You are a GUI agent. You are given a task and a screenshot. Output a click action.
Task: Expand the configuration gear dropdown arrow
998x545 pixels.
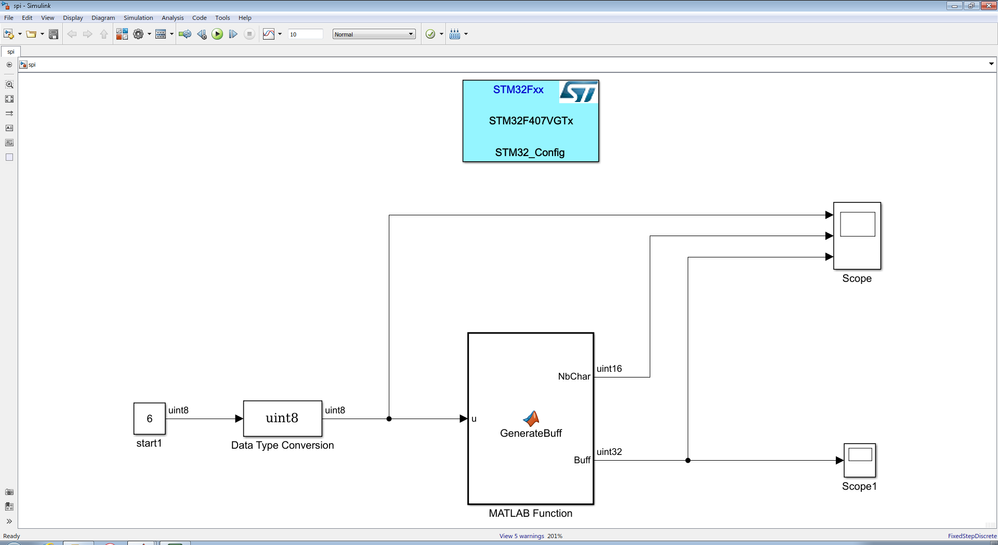(150, 34)
